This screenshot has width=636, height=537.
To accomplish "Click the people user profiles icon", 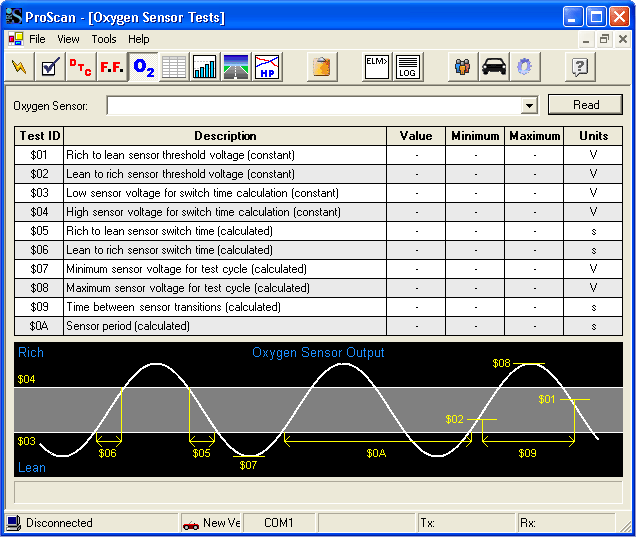I will coord(462,67).
